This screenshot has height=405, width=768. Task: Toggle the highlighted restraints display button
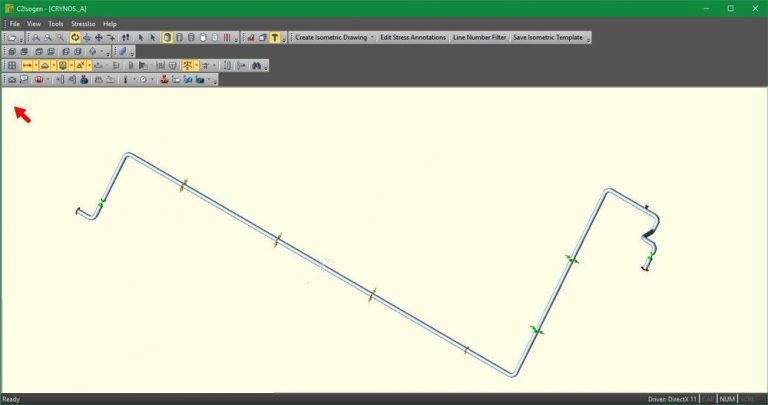click(188, 65)
